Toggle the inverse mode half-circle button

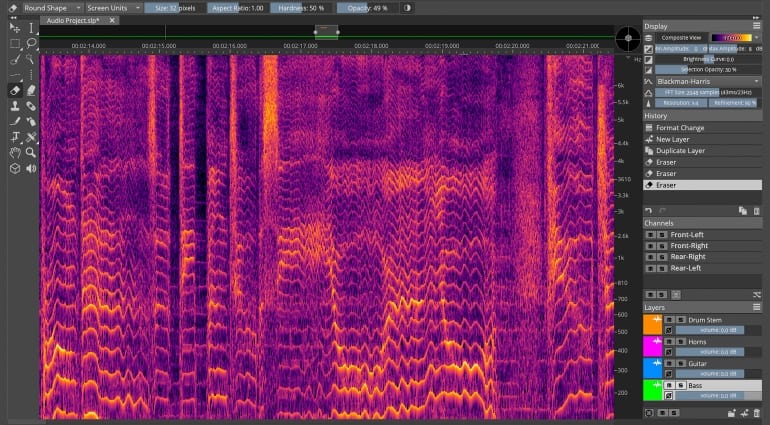(407, 8)
